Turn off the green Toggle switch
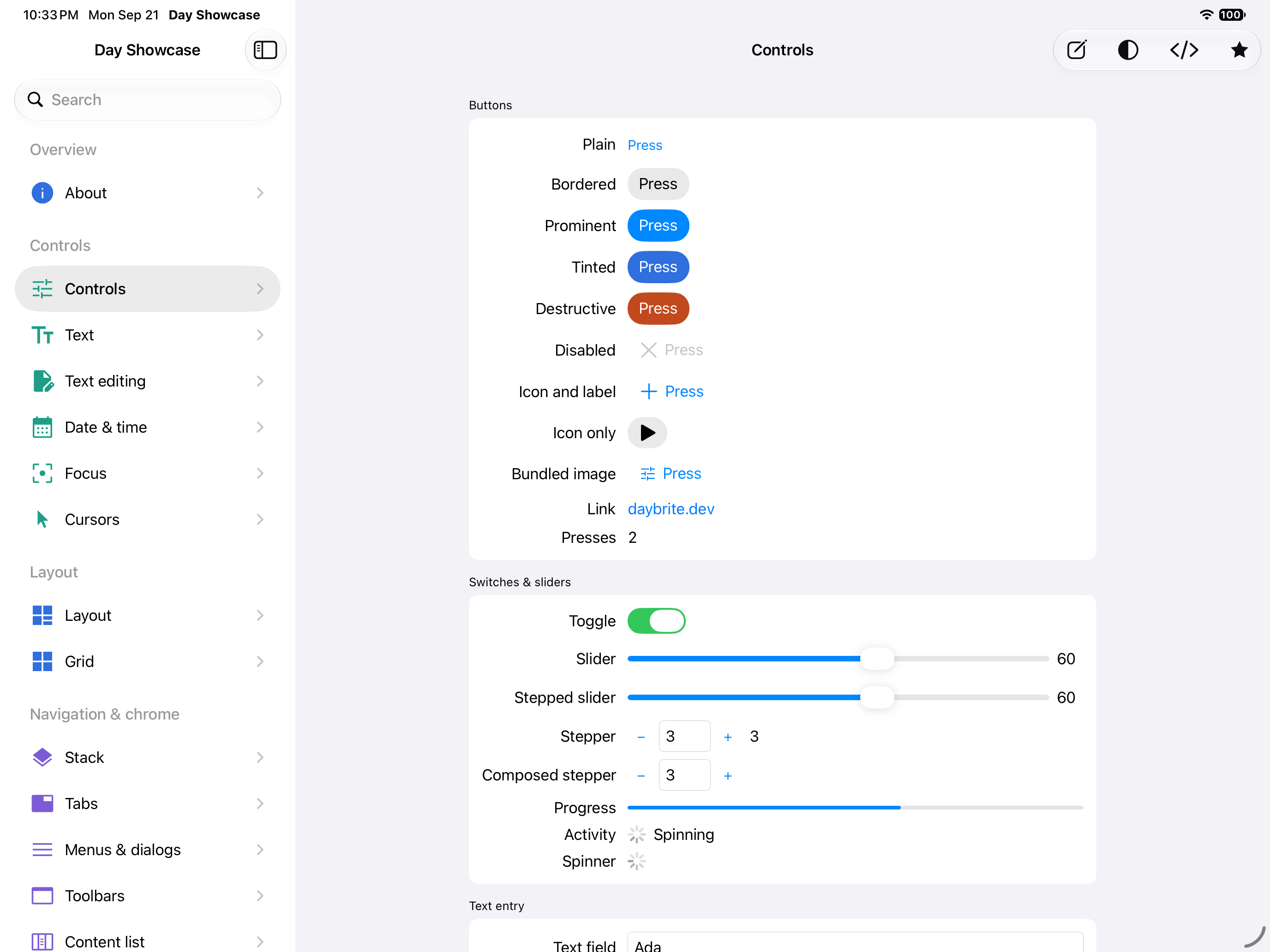 point(656,621)
